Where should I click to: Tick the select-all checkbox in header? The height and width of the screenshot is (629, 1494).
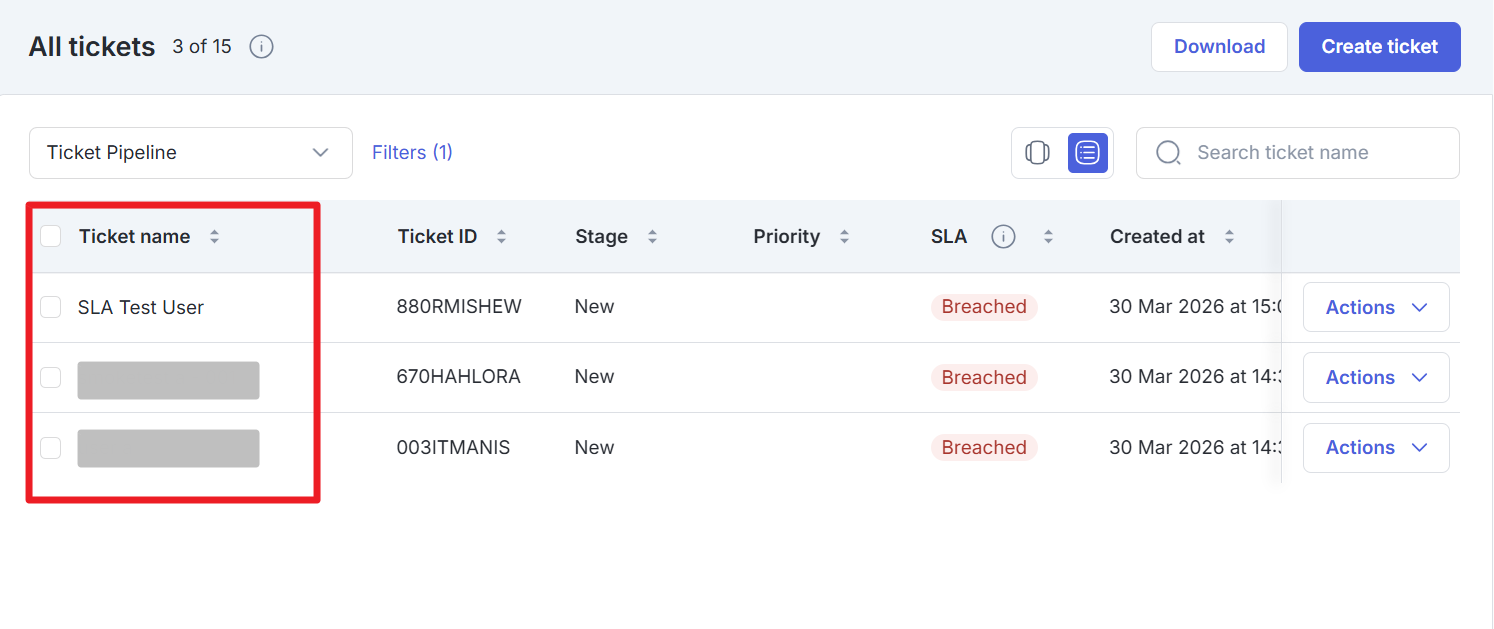pyautogui.click(x=51, y=237)
